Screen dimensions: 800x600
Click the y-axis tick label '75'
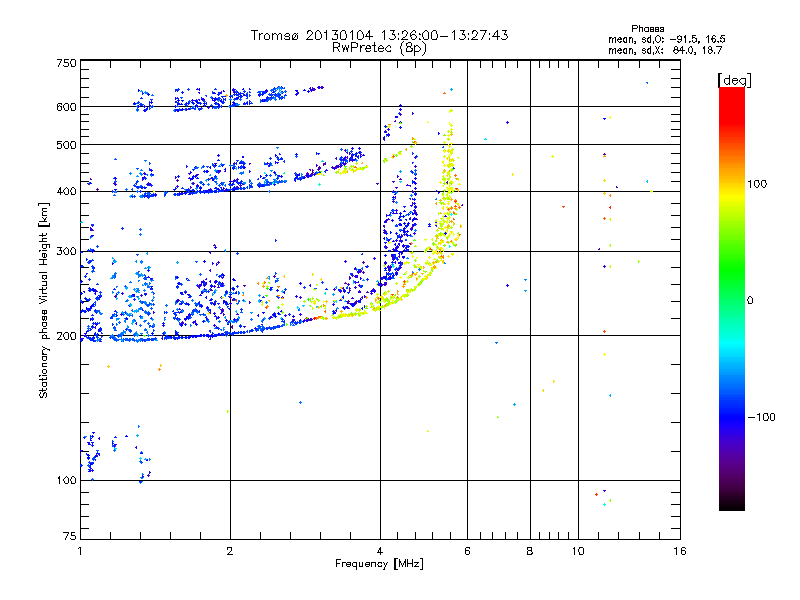coord(70,536)
